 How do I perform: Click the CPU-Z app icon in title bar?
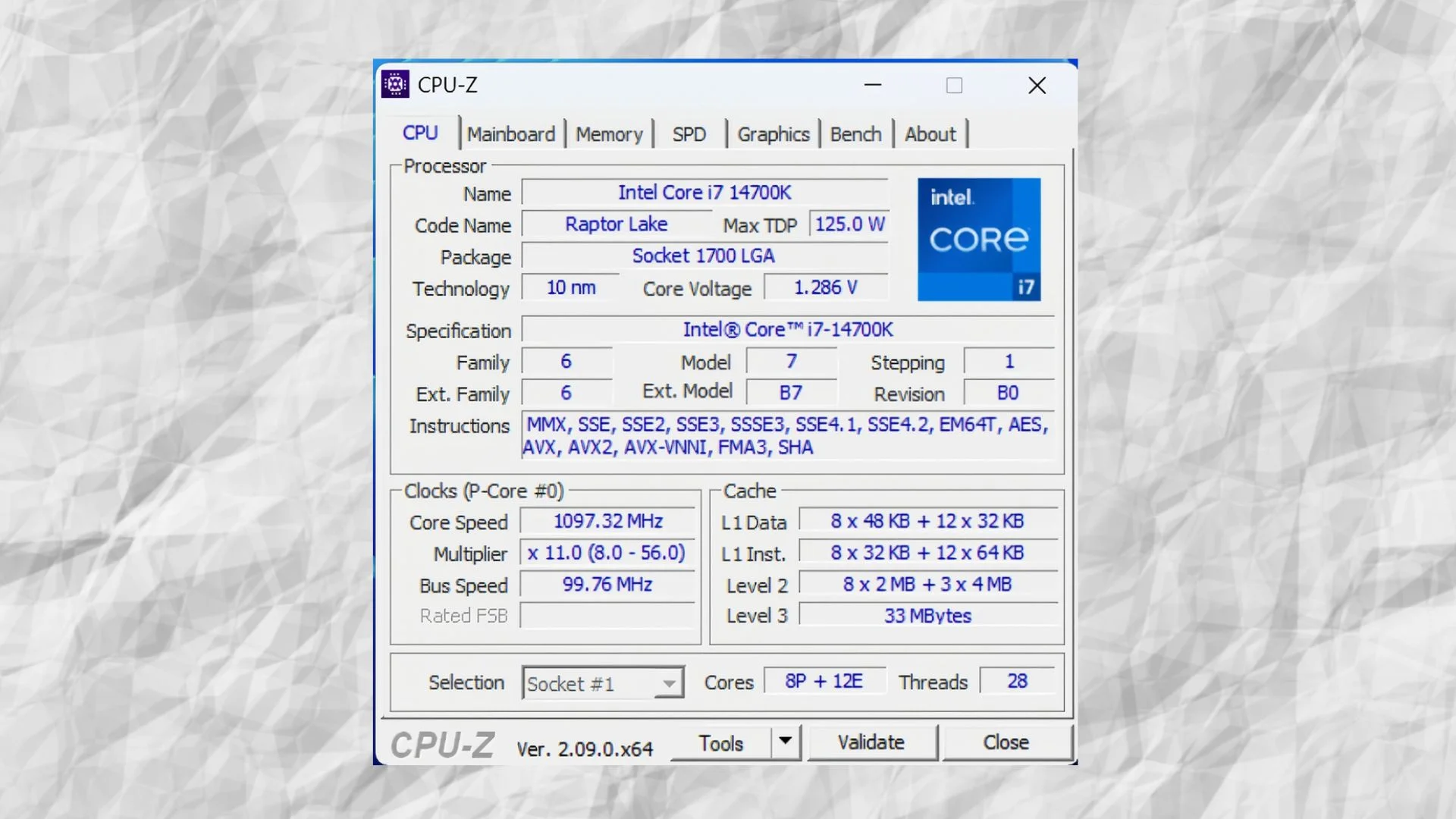[x=395, y=84]
